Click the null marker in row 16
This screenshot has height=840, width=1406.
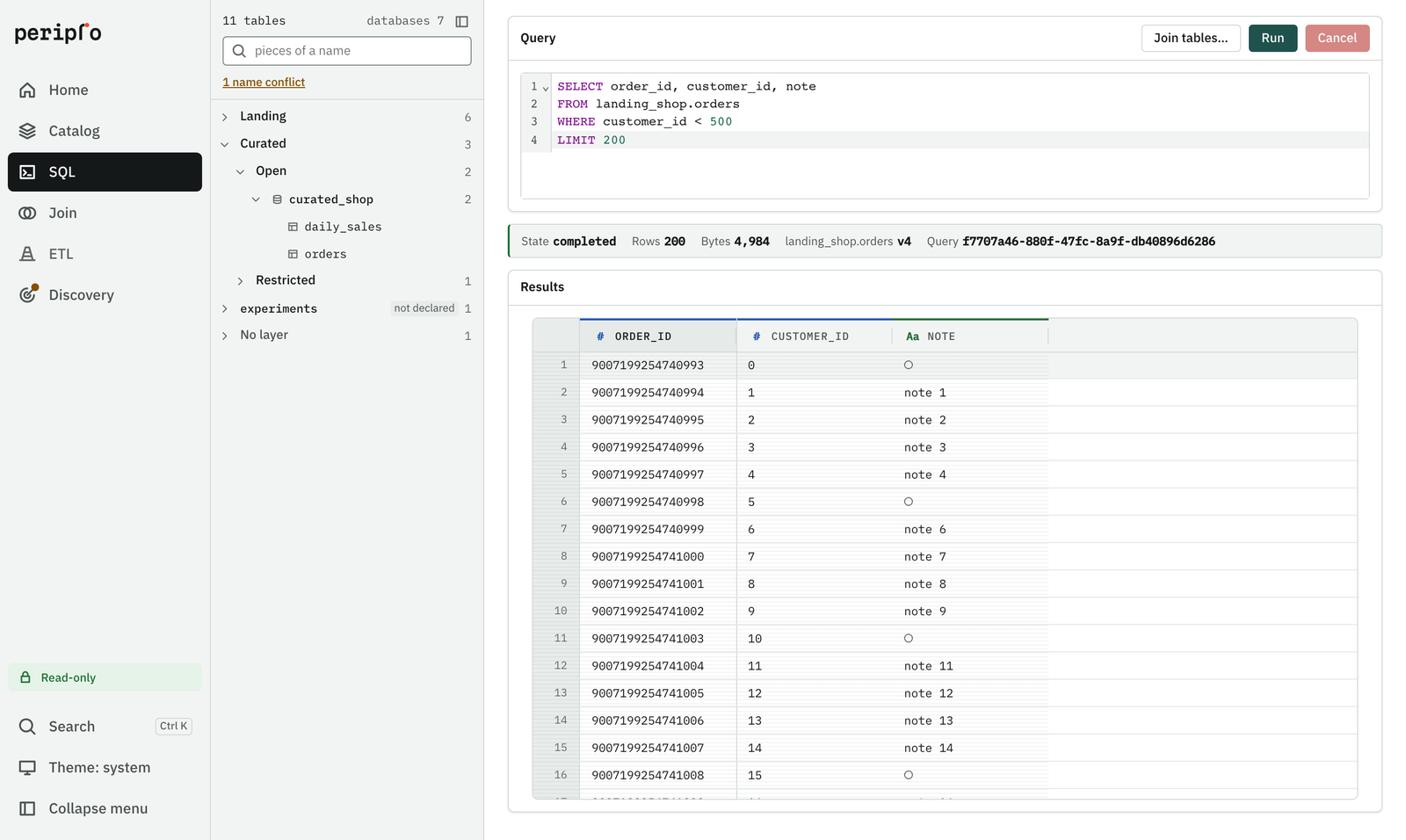[909, 775]
